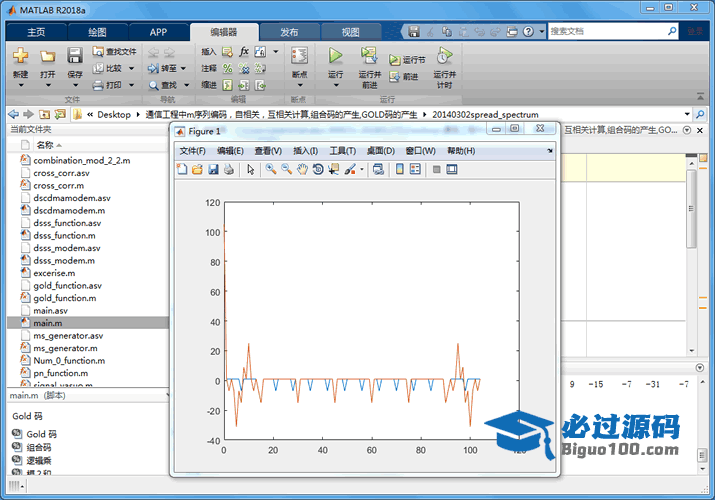This screenshot has height=500, width=715.
Task: Click the Data Cursor tool
Action: coord(333,170)
